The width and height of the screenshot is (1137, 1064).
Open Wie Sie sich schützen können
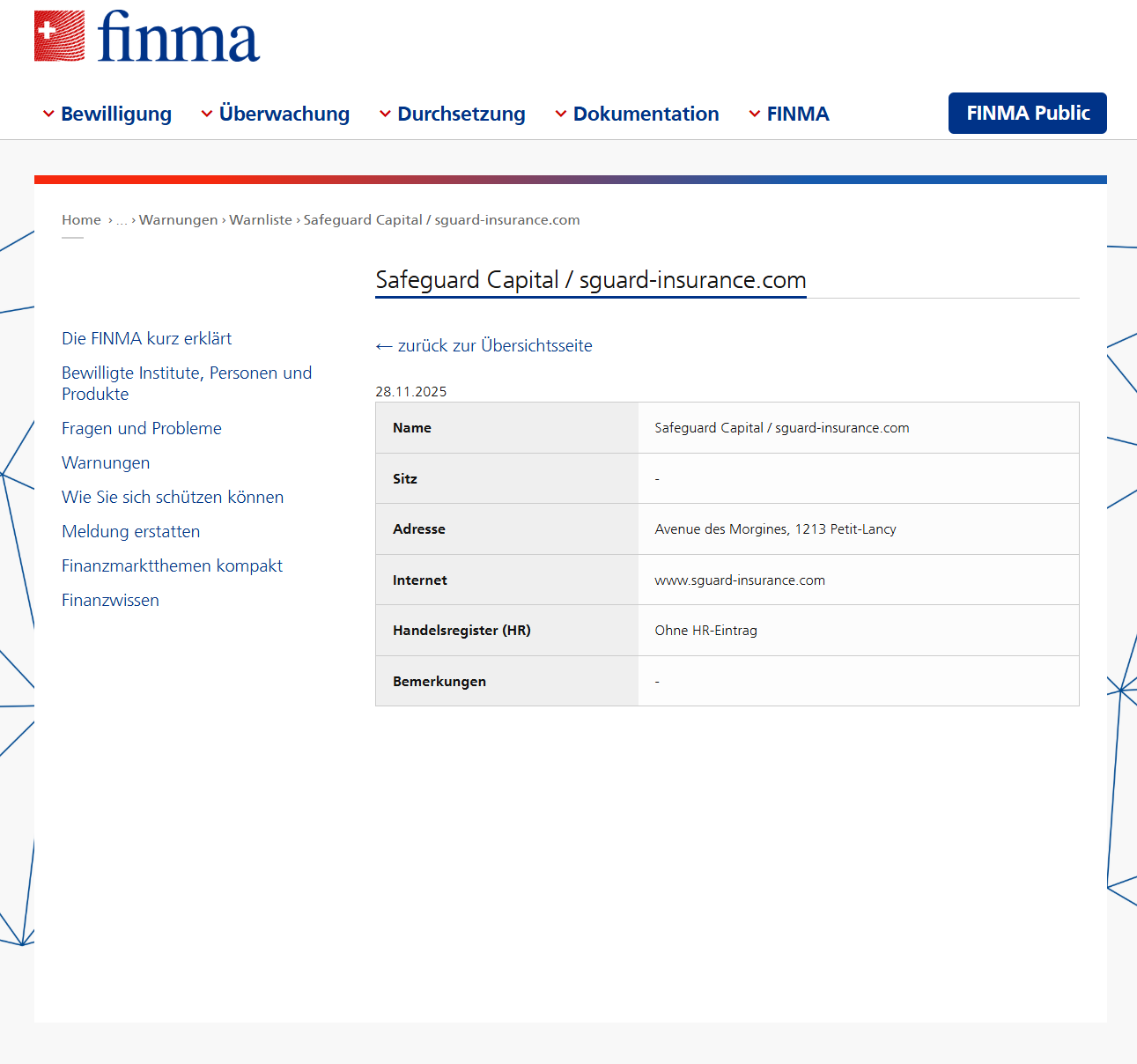coord(173,498)
